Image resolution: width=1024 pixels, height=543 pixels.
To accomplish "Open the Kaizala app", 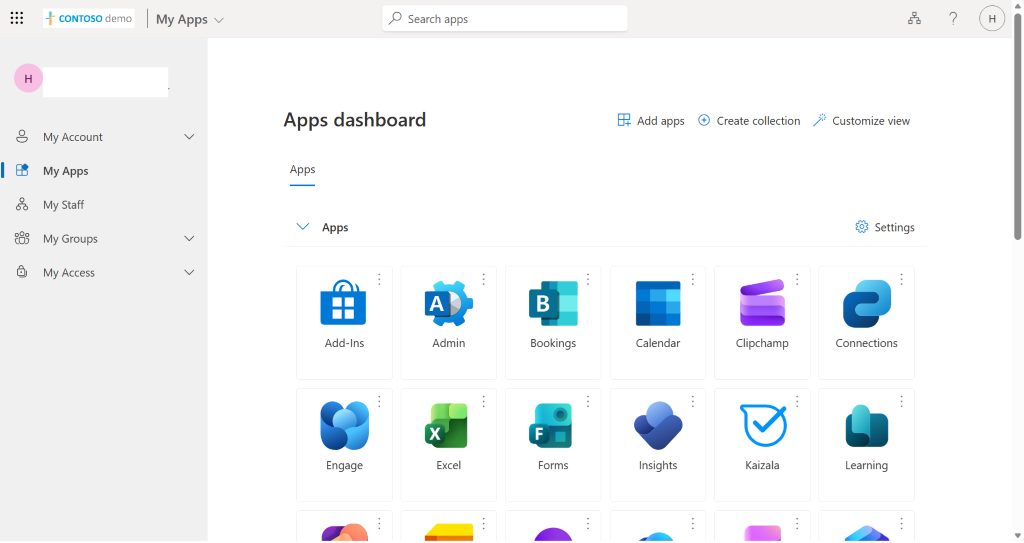I will click(762, 444).
